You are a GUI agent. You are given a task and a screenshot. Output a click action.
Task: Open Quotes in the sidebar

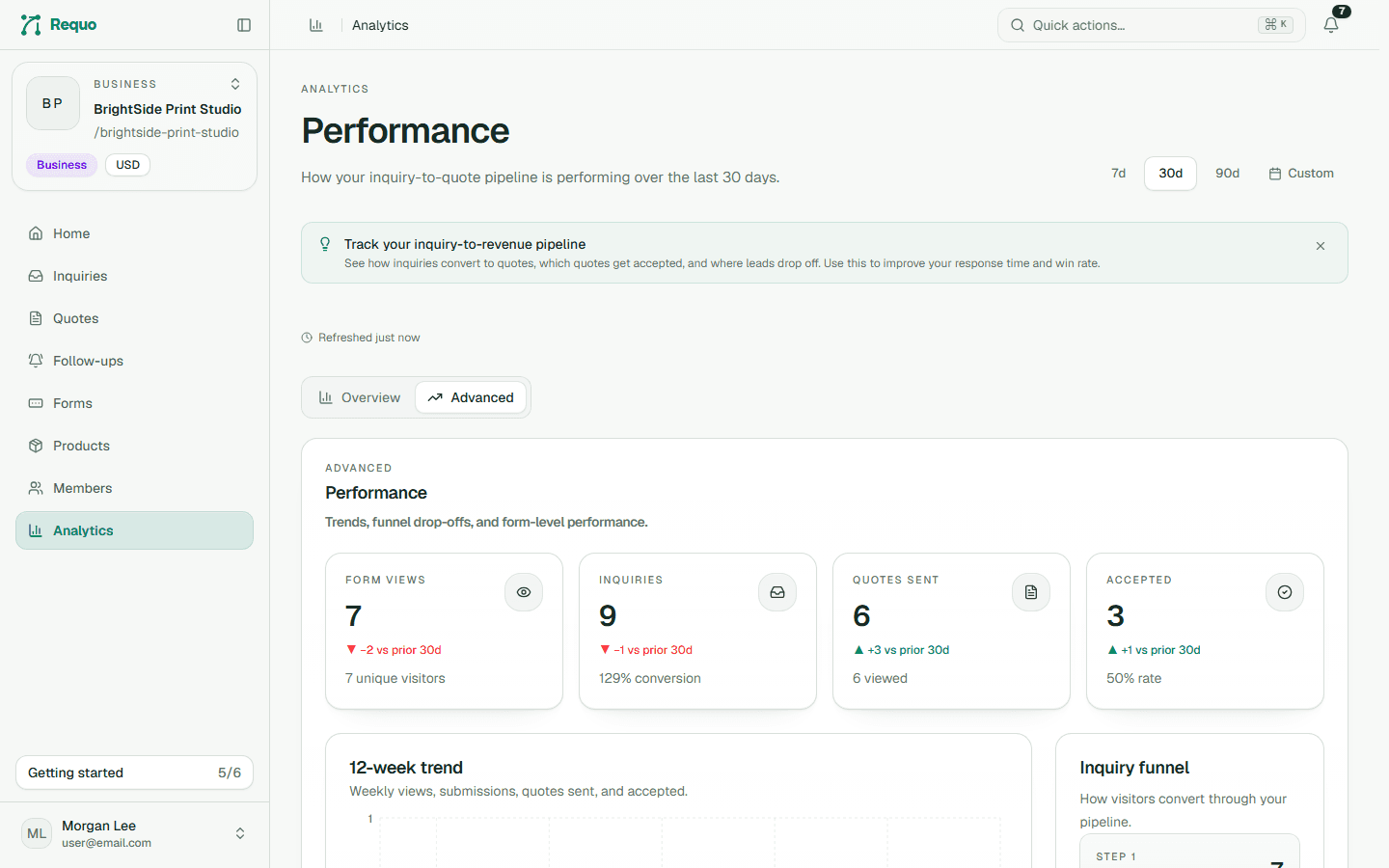pyautogui.click(x=134, y=318)
